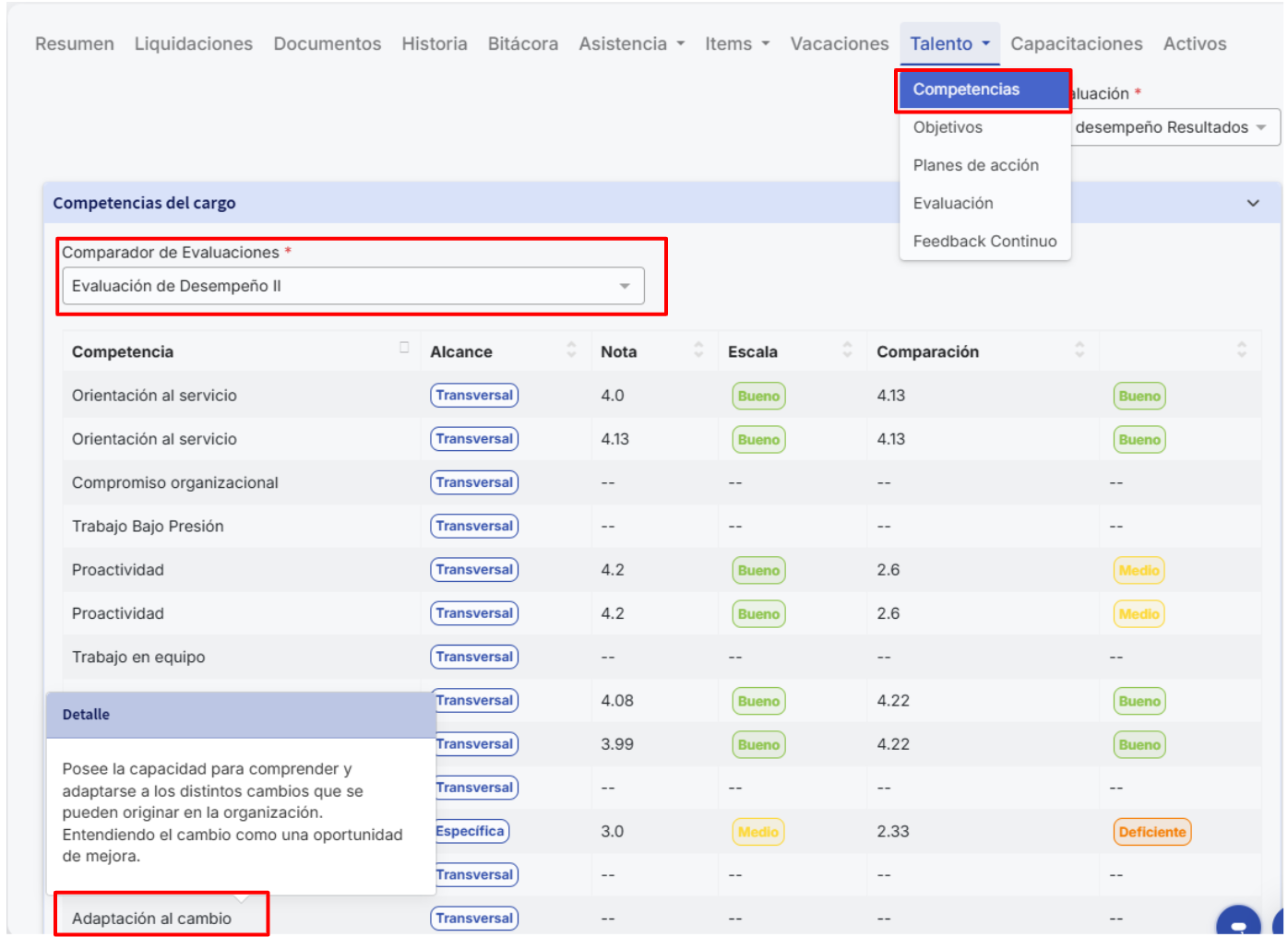Click the Adaptación al cambio competency

click(x=152, y=919)
